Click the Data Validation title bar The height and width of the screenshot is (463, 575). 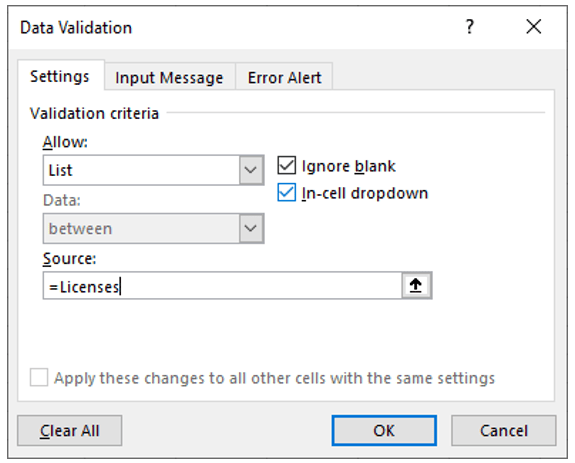(x=235, y=27)
